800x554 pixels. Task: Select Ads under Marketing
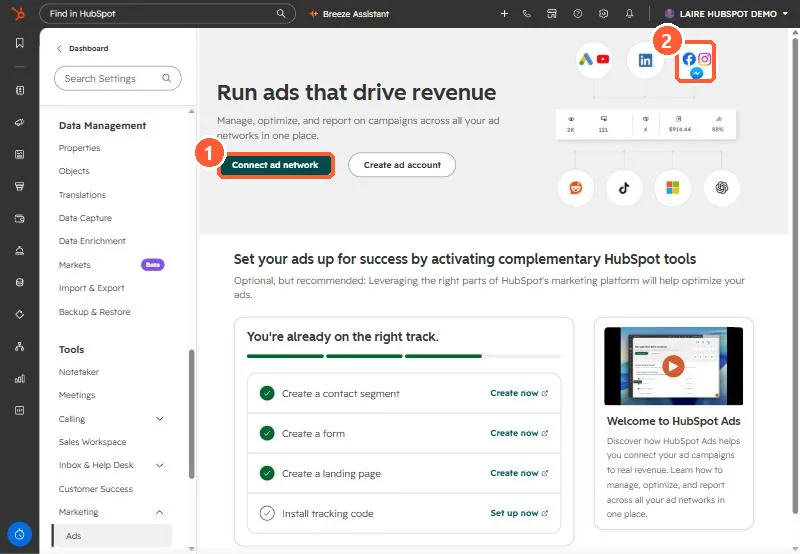tap(112, 536)
